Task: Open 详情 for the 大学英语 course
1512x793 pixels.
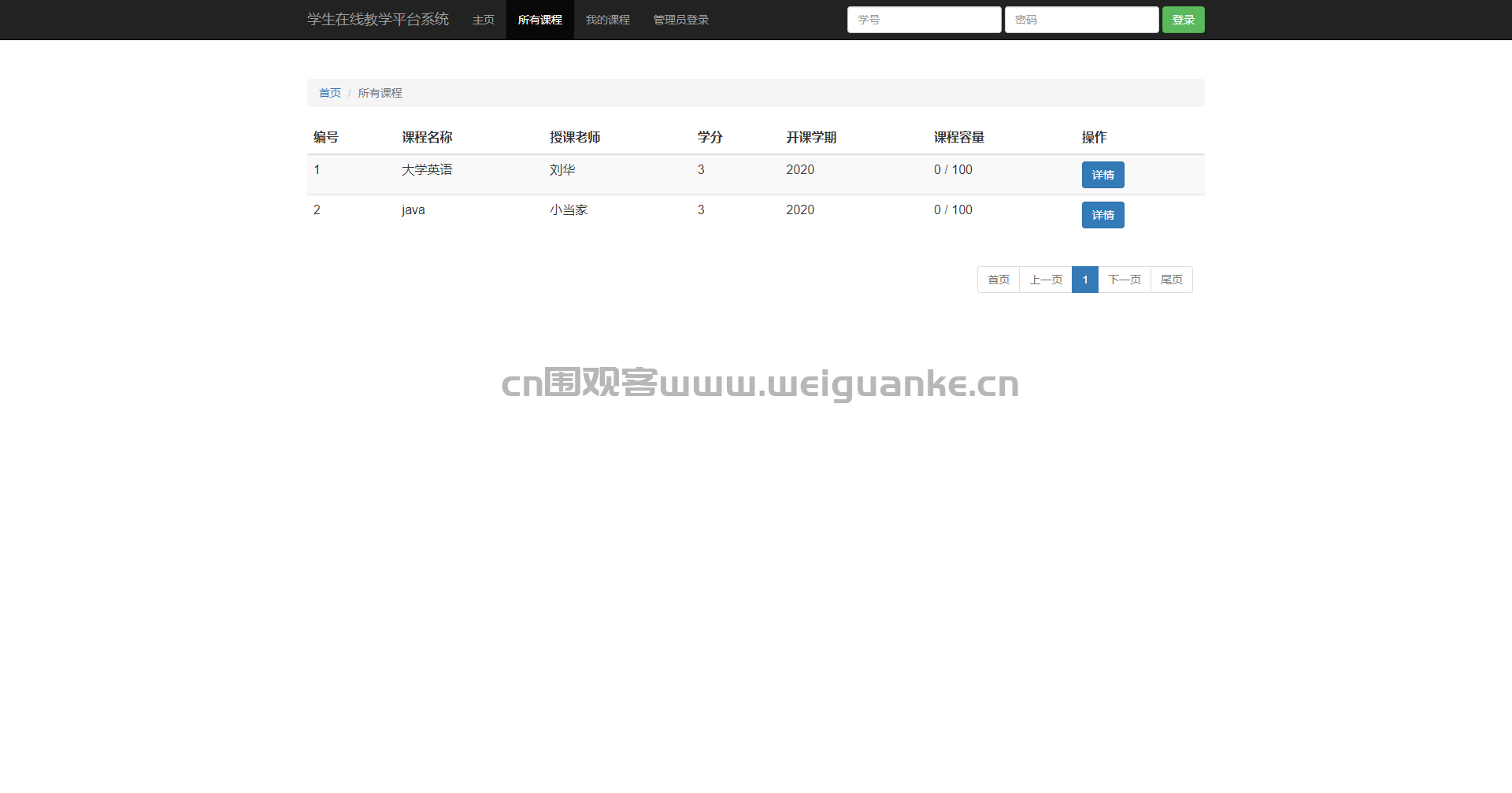Action: 1103,175
